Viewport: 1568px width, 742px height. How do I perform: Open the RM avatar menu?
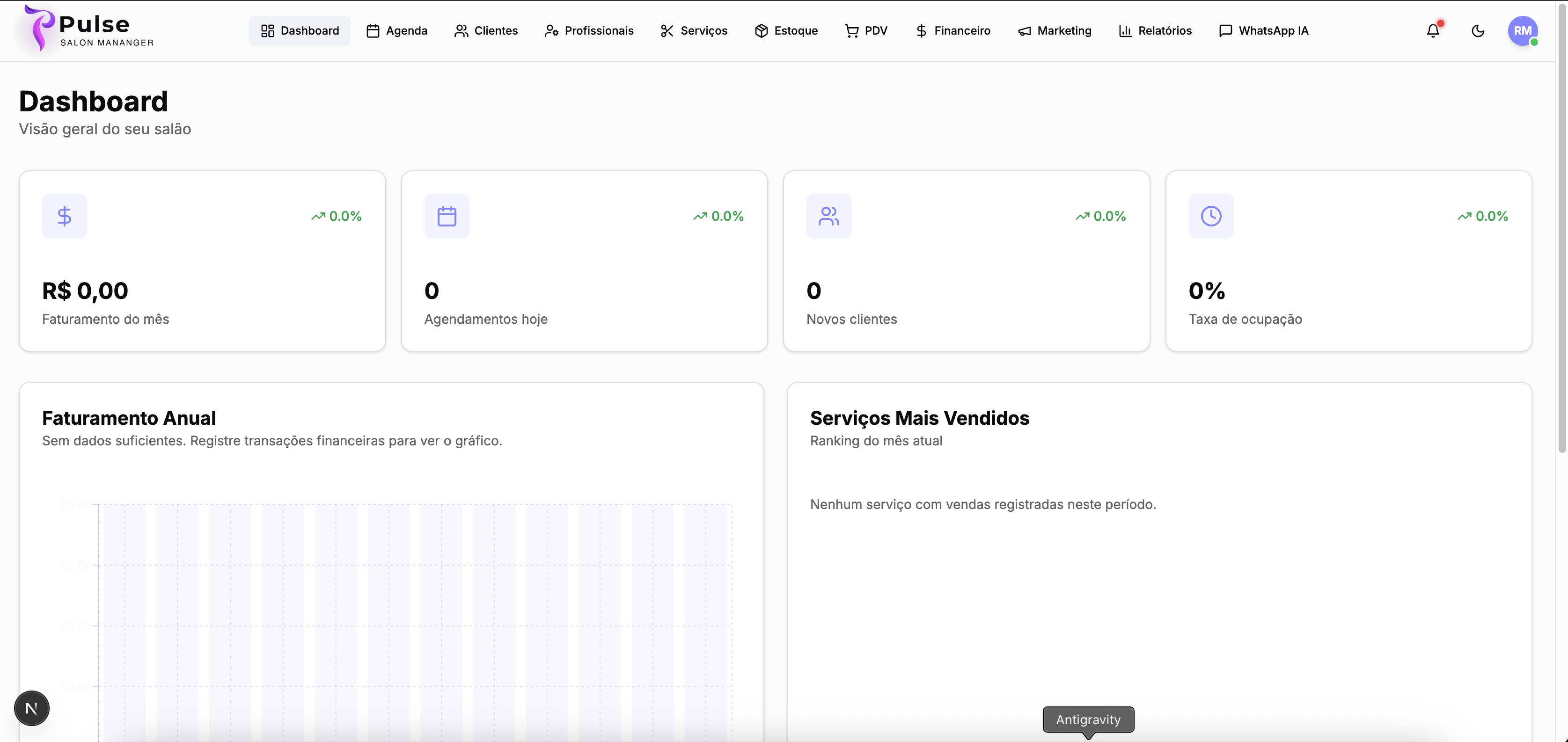click(1522, 30)
